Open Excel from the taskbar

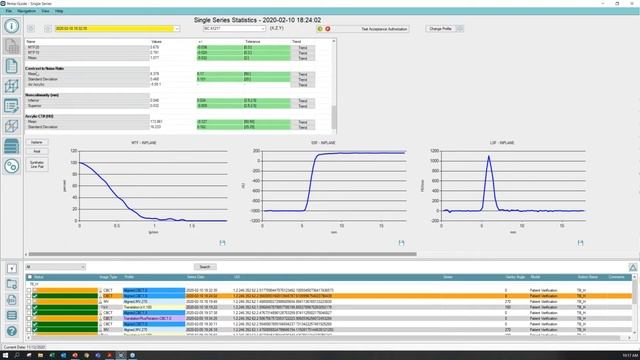52,356
